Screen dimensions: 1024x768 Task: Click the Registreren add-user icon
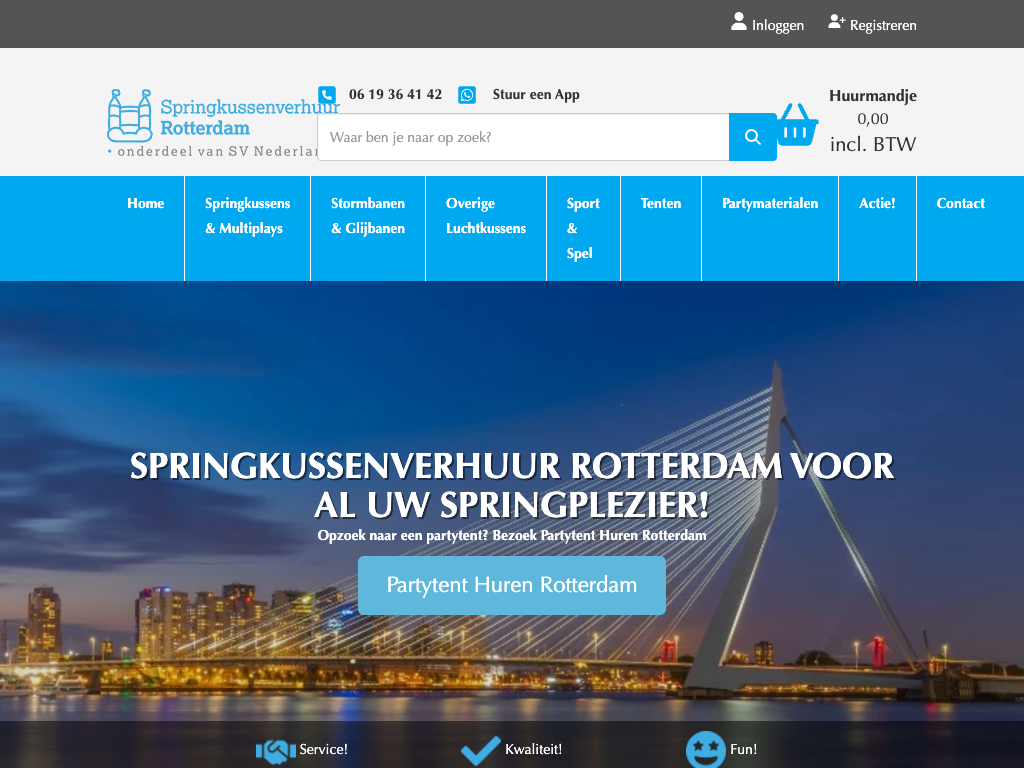(x=837, y=22)
